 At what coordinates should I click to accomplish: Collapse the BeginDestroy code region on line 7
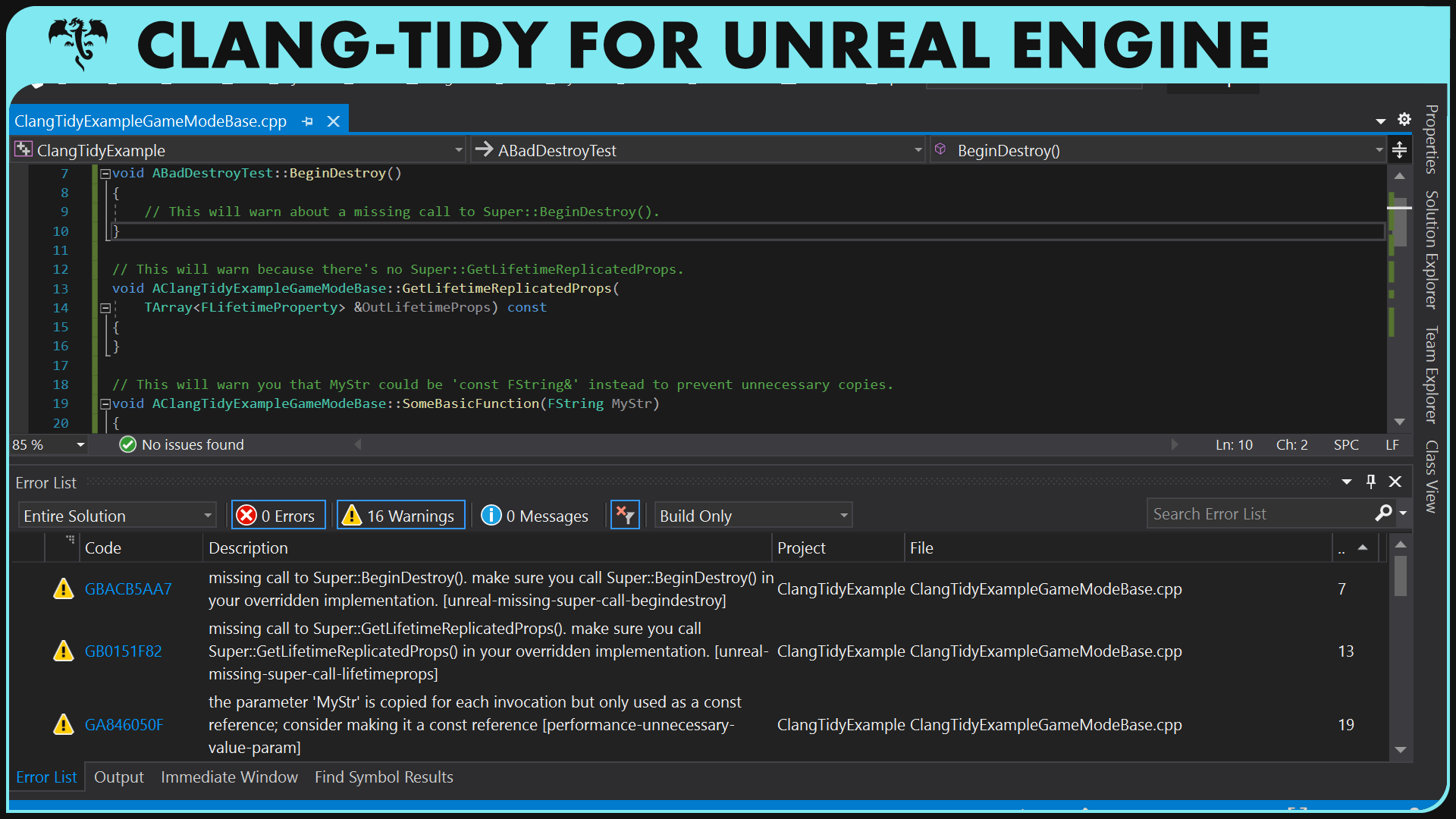105,173
